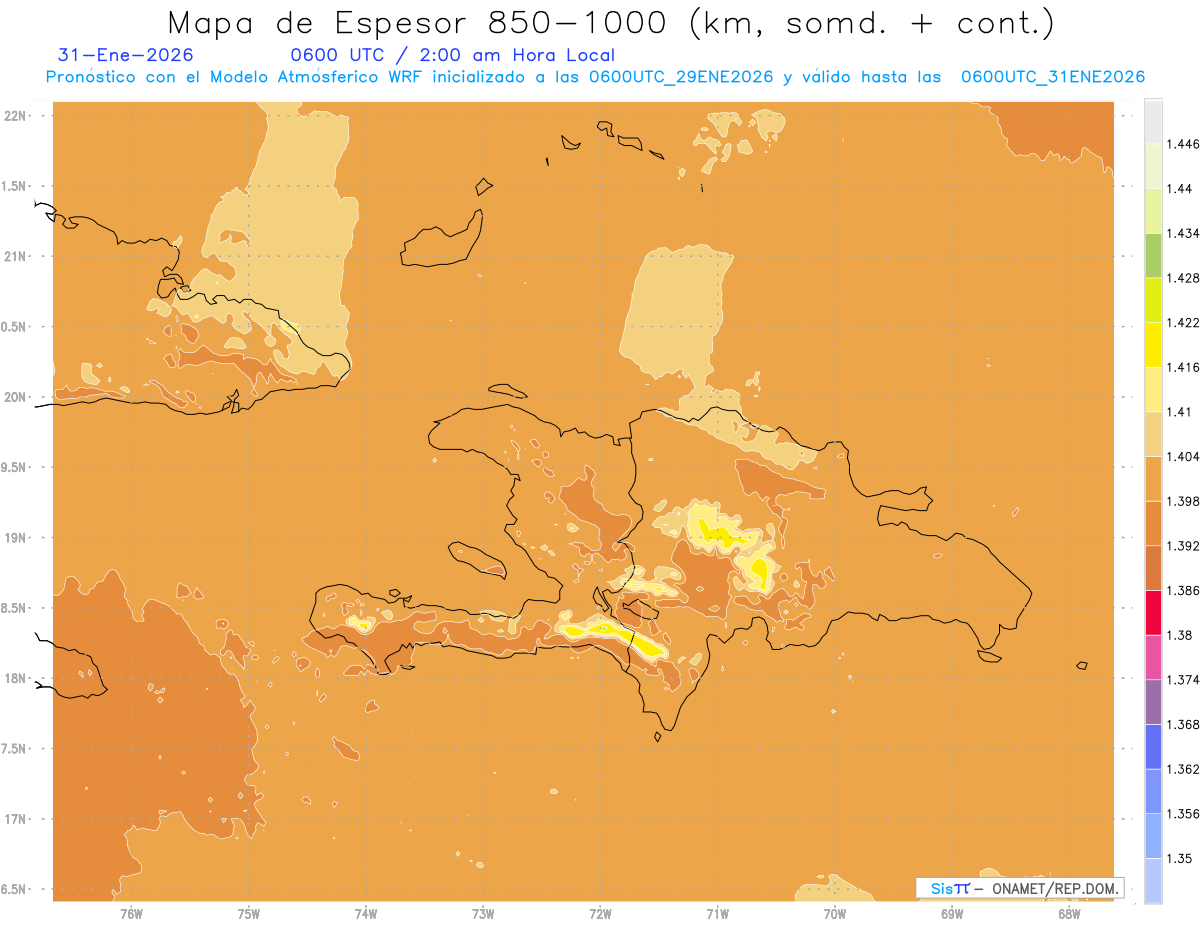Click the legend value "1.44"

(1179, 188)
